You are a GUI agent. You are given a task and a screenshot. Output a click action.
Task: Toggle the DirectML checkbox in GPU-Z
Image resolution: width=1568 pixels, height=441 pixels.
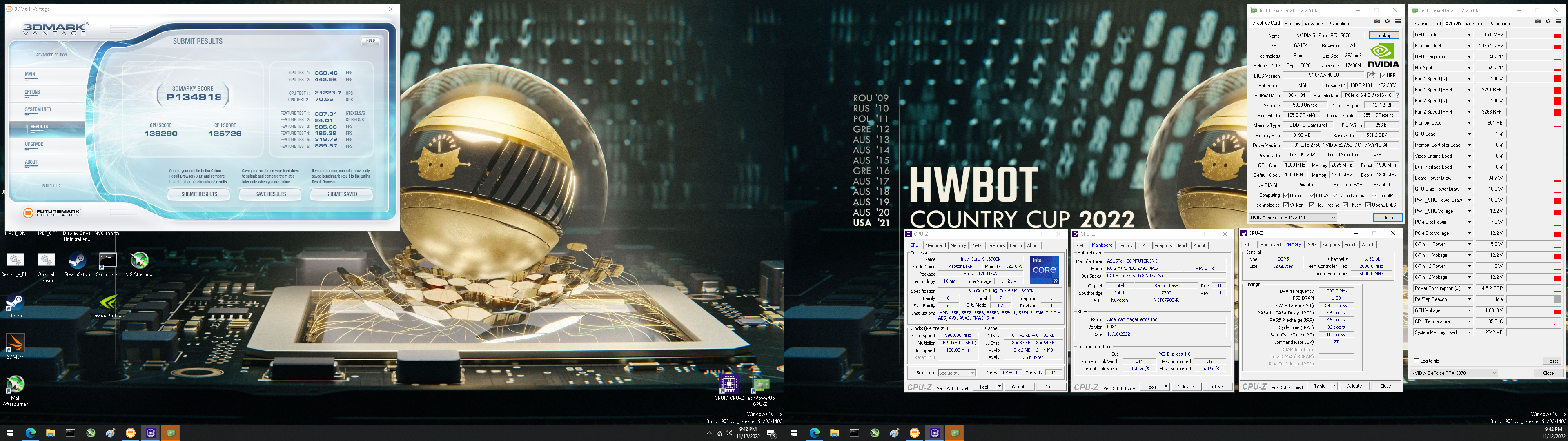[1374, 196]
